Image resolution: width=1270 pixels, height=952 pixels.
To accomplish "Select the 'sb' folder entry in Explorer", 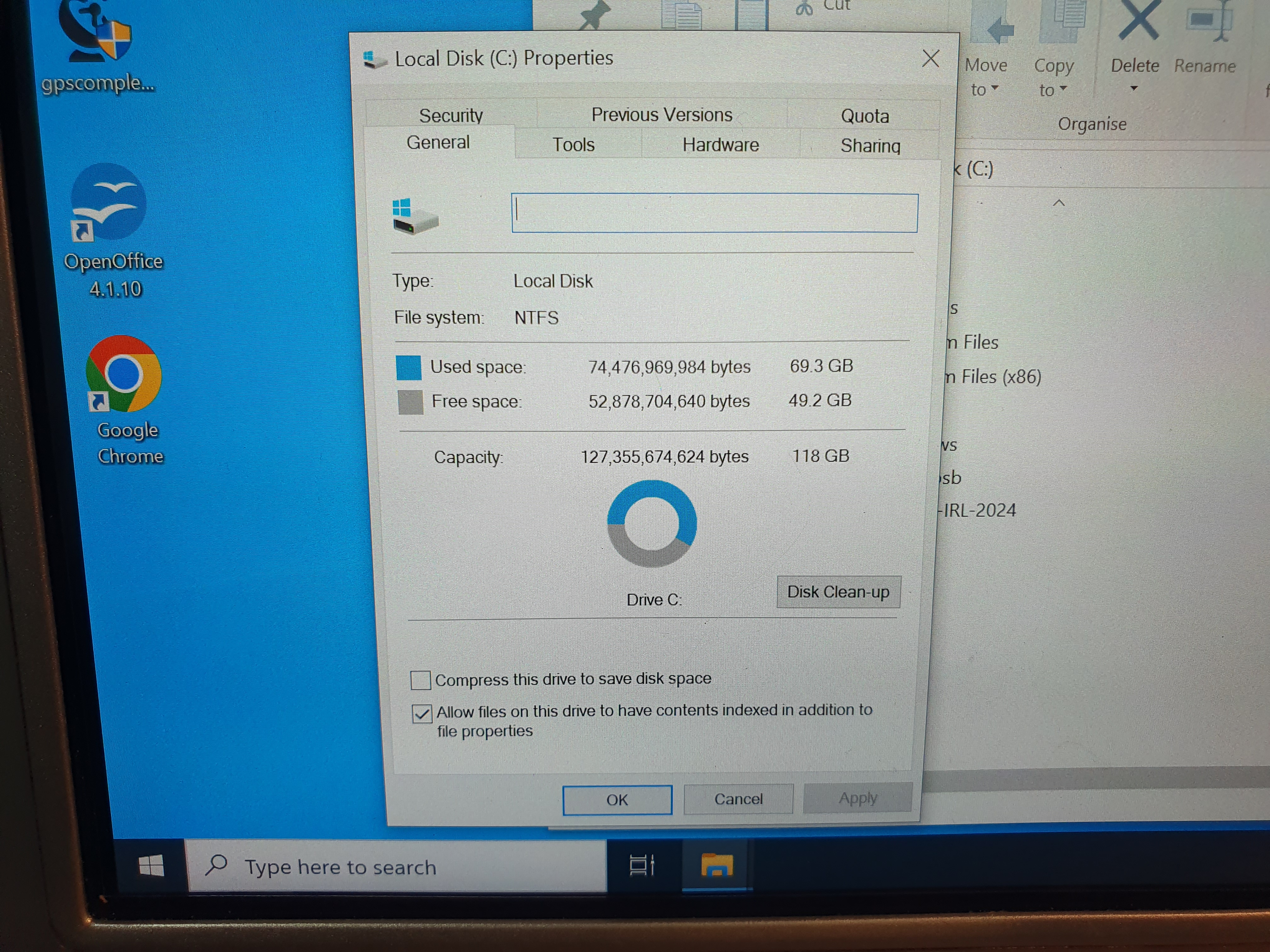I will coord(950,478).
